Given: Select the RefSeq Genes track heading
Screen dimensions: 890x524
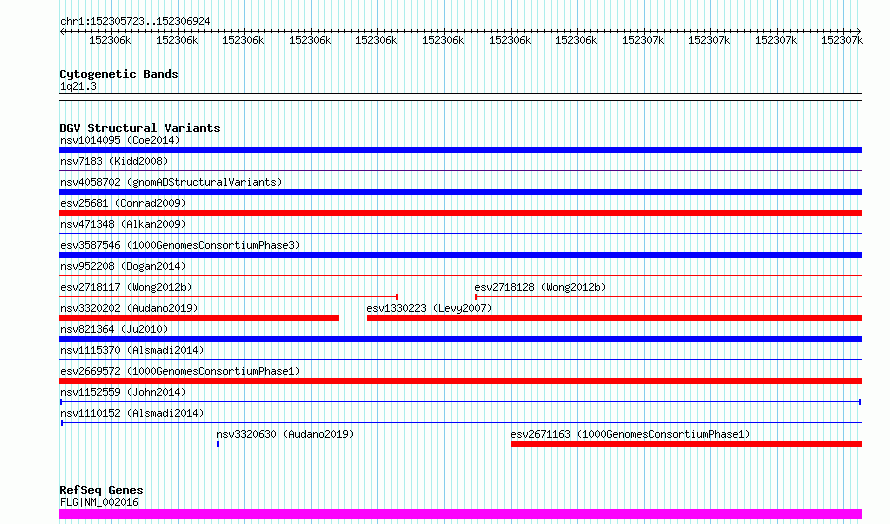Looking at the screenshot, I should (x=101, y=490).
